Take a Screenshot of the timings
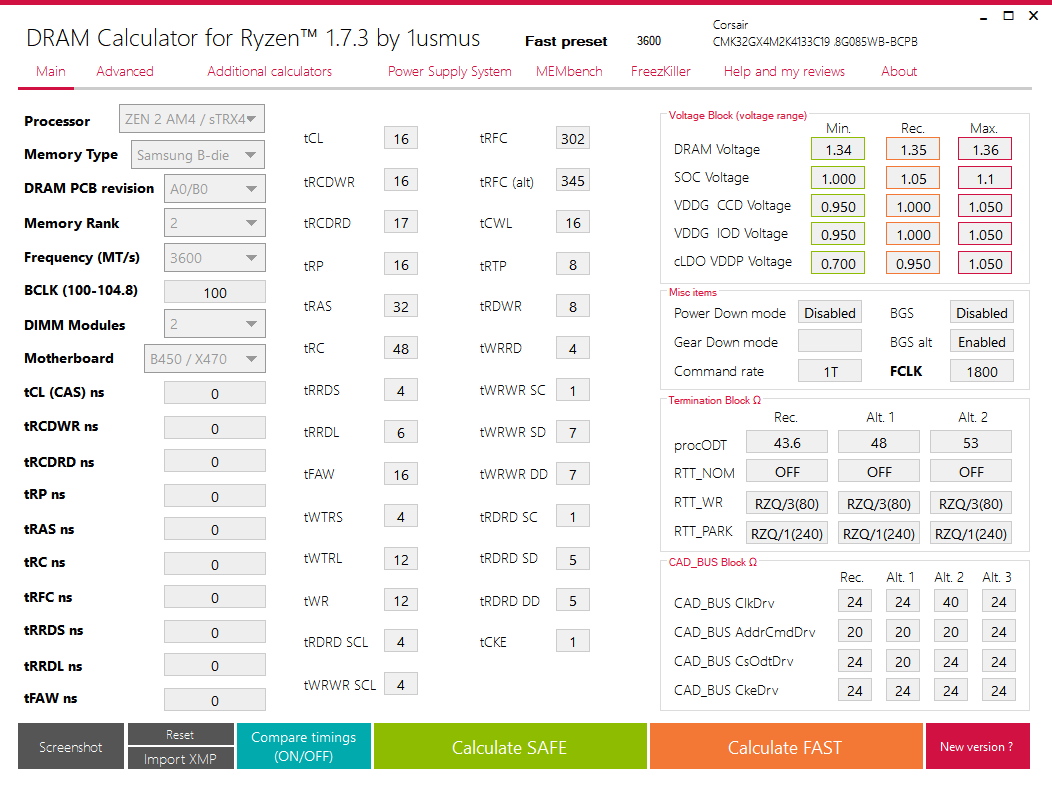1052x791 pixels. pyautogui.click(x=70, y=746)
